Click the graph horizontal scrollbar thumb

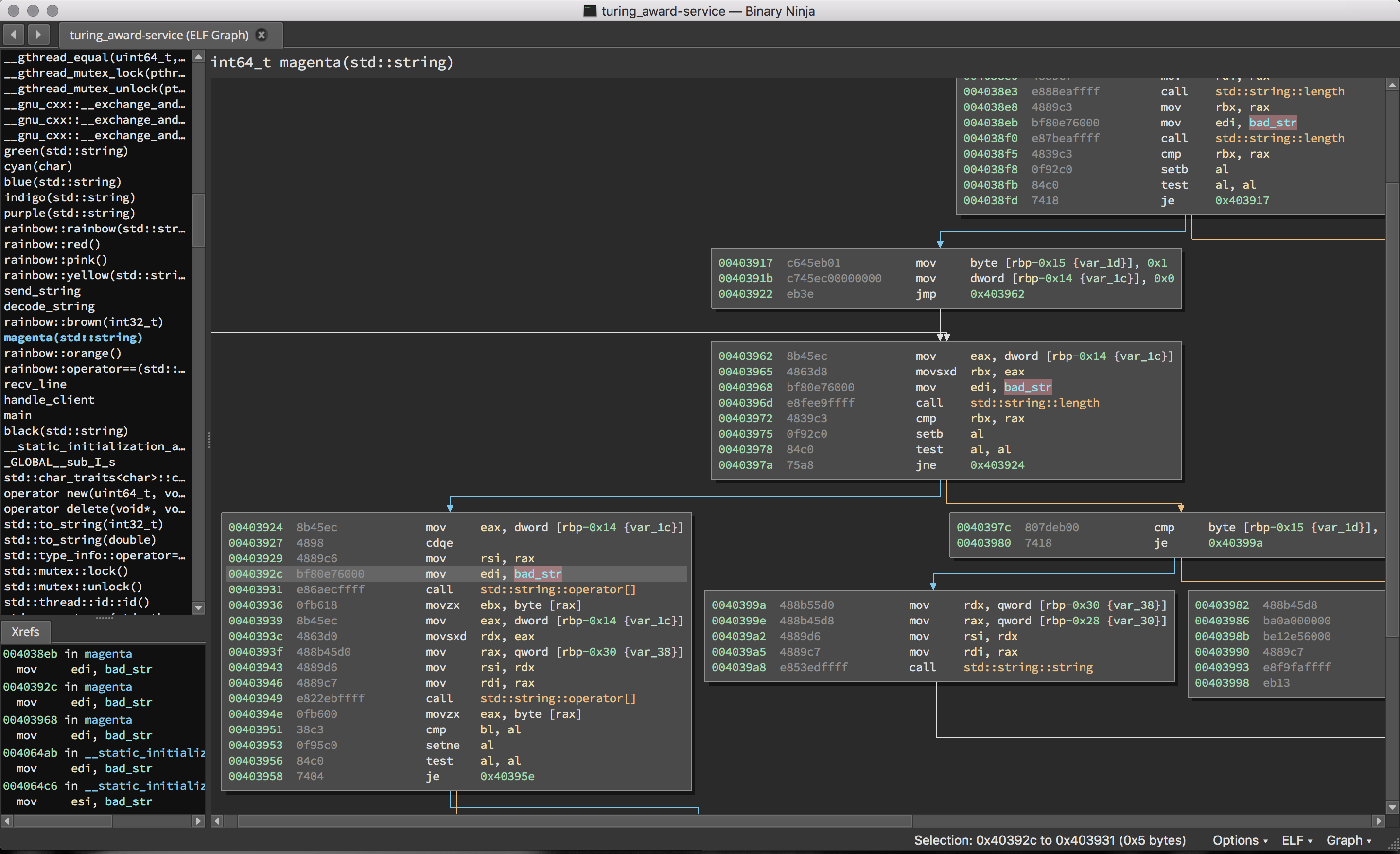574,821
